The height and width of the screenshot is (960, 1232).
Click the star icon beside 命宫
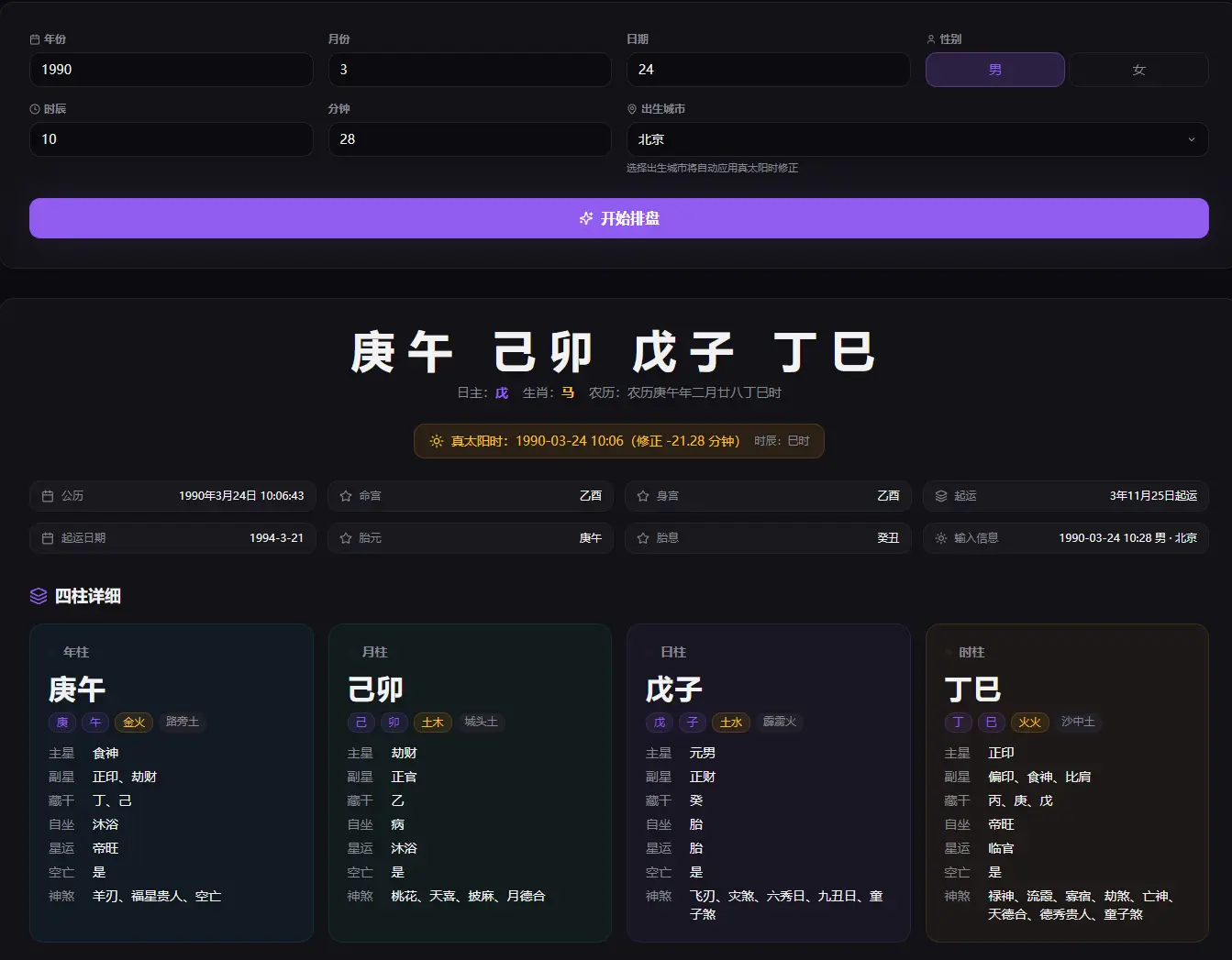click(x=346, y=496)
